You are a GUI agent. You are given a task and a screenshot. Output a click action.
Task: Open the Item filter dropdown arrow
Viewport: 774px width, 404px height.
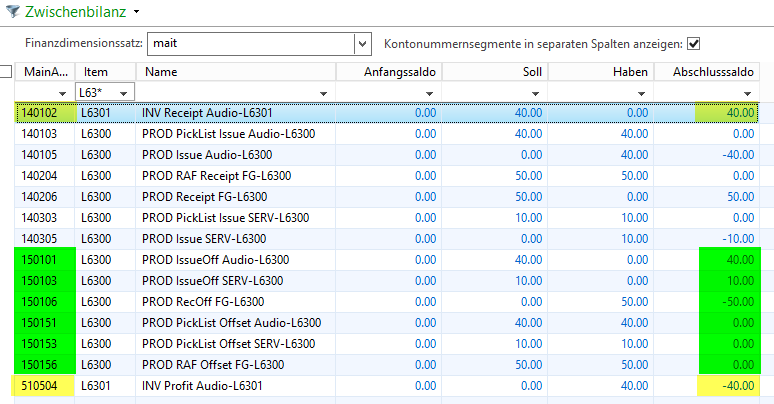[125, 93]
